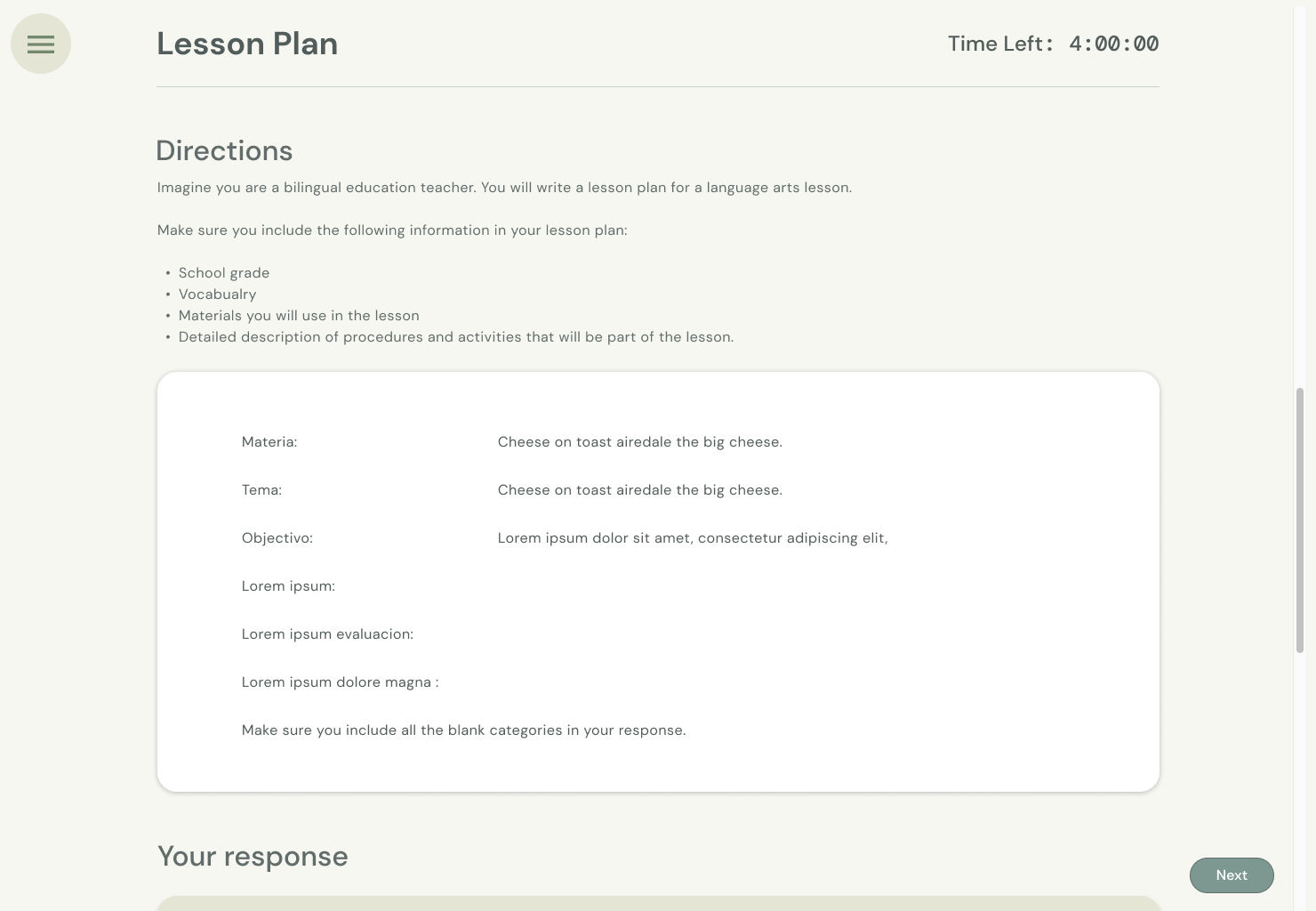Image resolution: width=1316 pixels, height=911 pixels.
Task: Click the Lorem ipsum dolor sit amet objective text
Action: (x=692, y=538)
